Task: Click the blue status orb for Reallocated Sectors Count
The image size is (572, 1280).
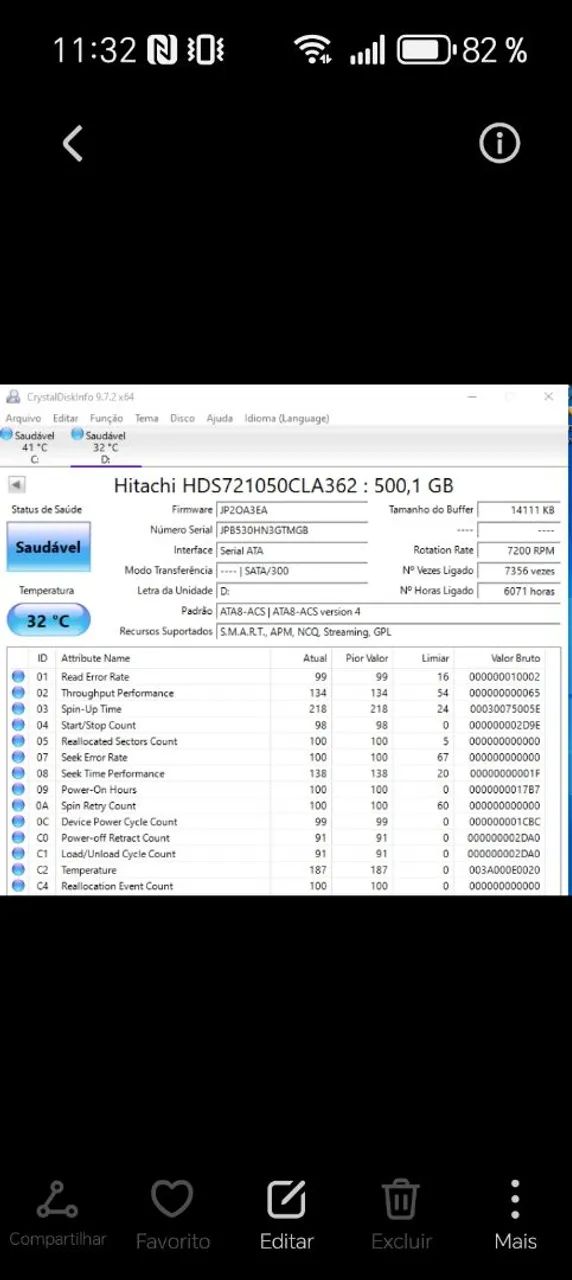Action: click(18, 741)
